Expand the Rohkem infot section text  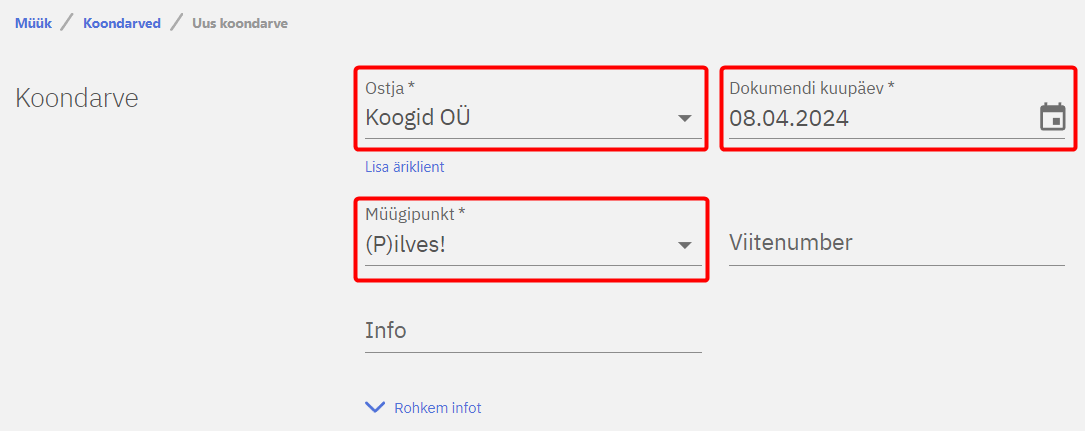438,408
